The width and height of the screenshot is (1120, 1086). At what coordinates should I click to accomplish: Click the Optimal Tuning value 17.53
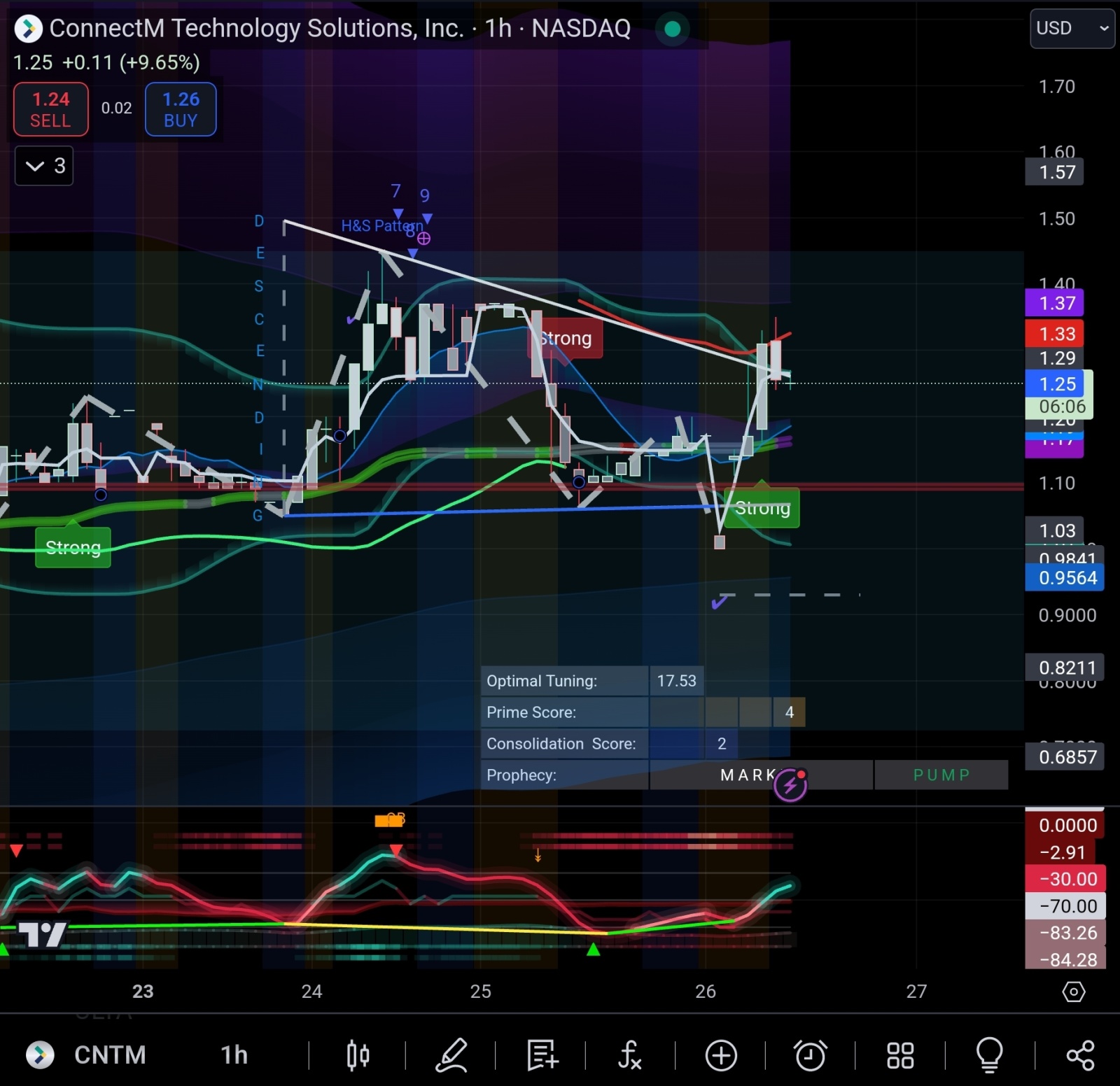[676, 681]
